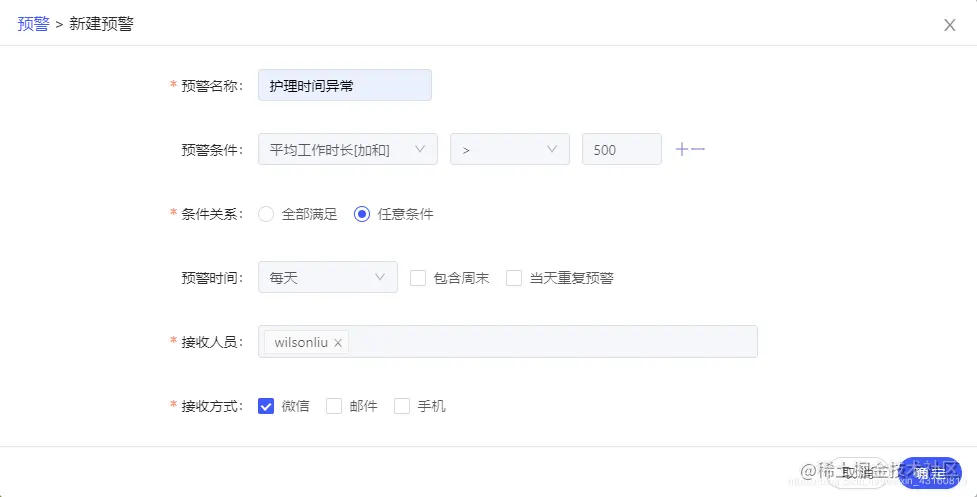The width and height of the screenshot is (977, 497).
Task: Click the plus icon to add condition
Action: click(x=682, y=149)
